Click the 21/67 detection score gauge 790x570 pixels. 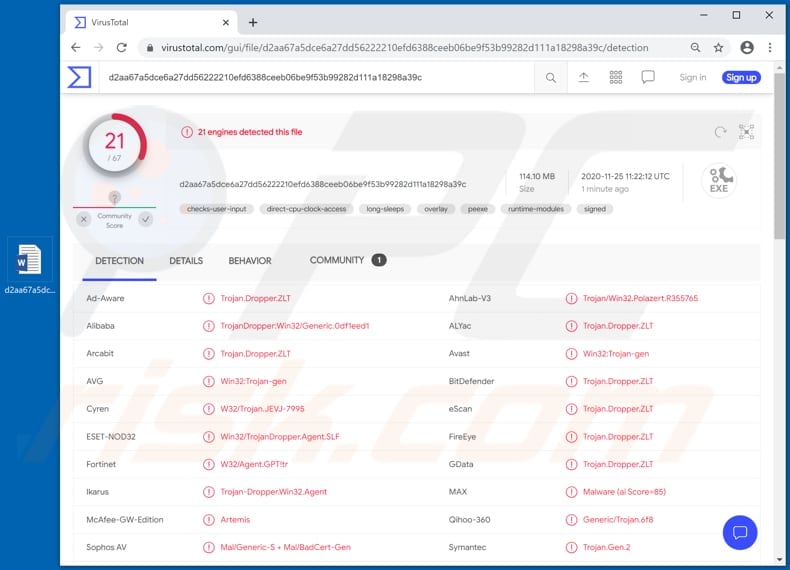coord(115,145)
